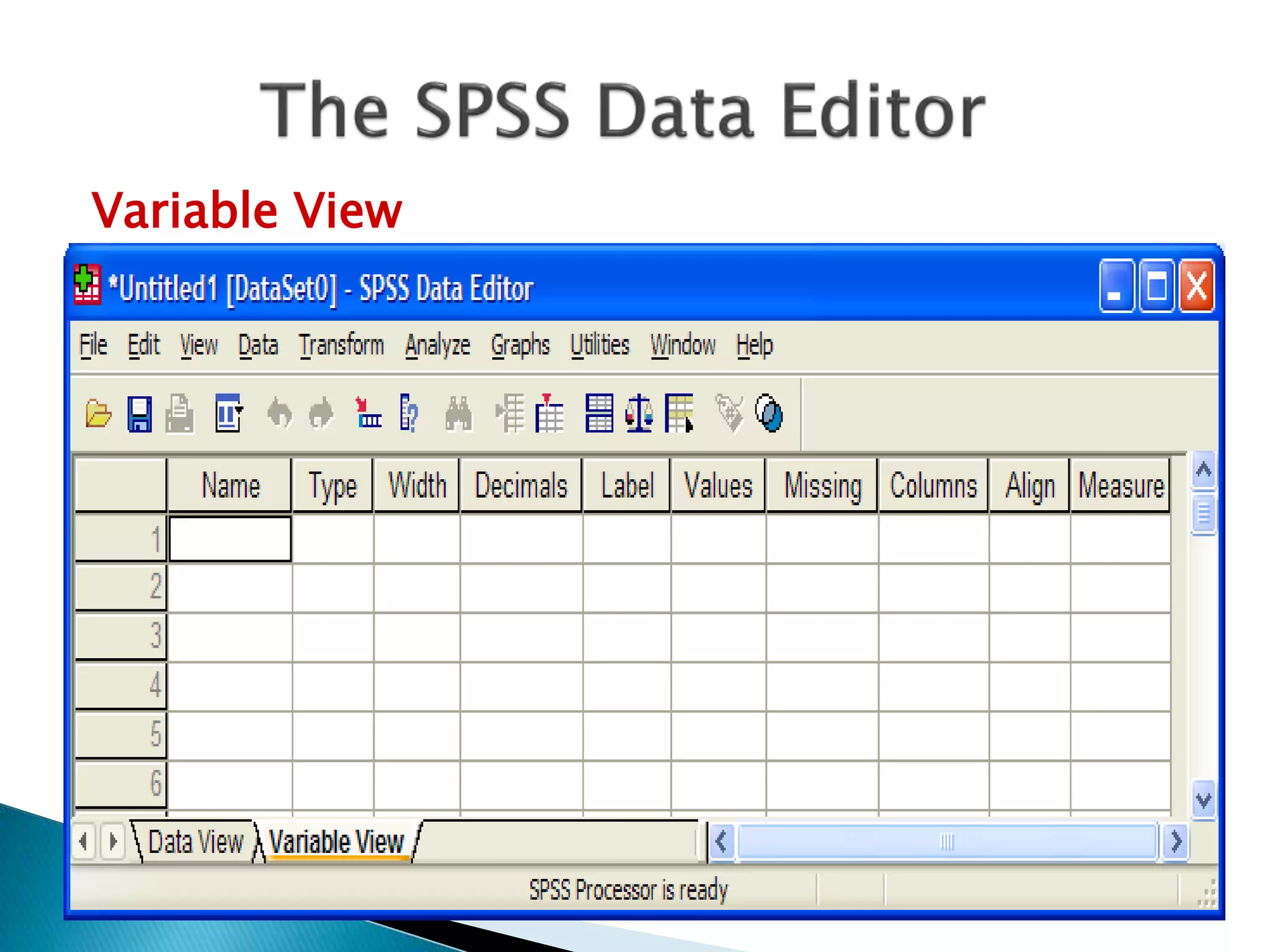This screenshot has width=1270, height=952.
Task: Click the 'SPSS Processor is ready' status text
Action: pos(628,890)
